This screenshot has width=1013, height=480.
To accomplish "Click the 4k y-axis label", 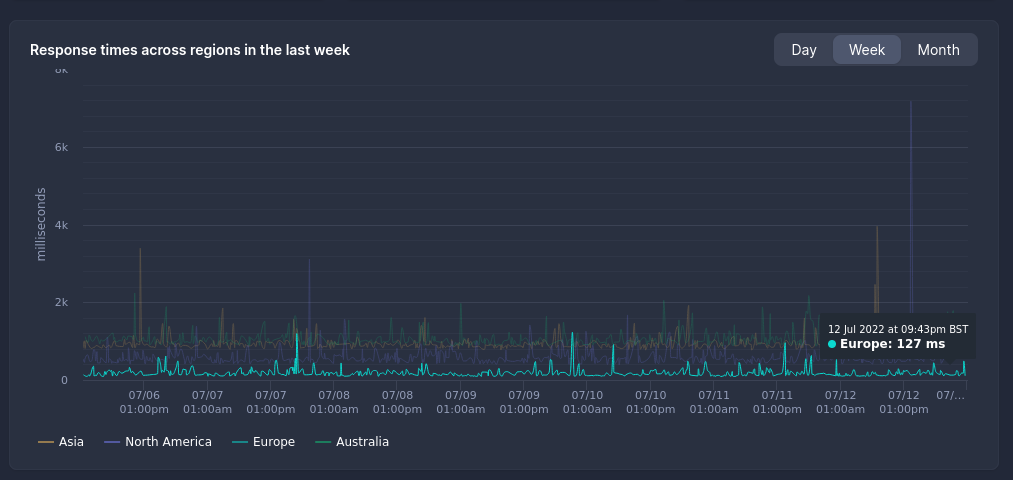I will coord(61,225).
